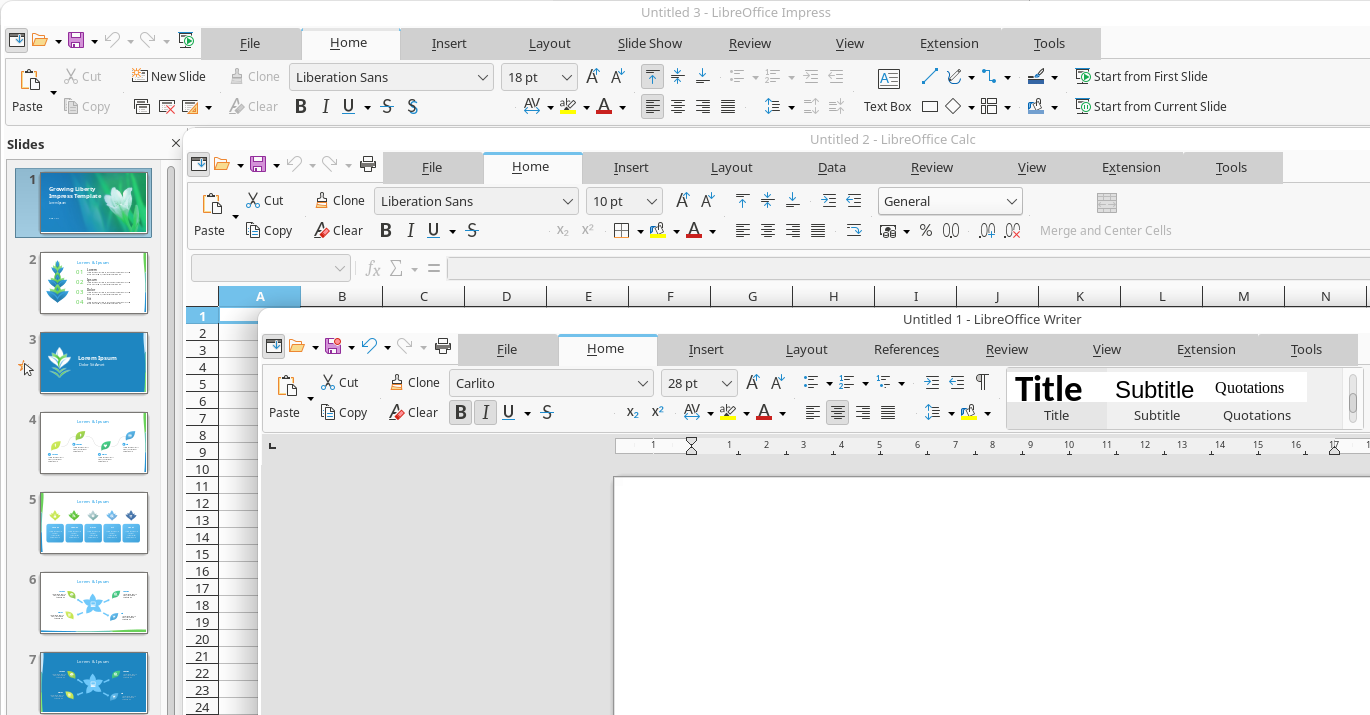
Task: Click Start from First Slide button
Action: [x=1141, y=76]
